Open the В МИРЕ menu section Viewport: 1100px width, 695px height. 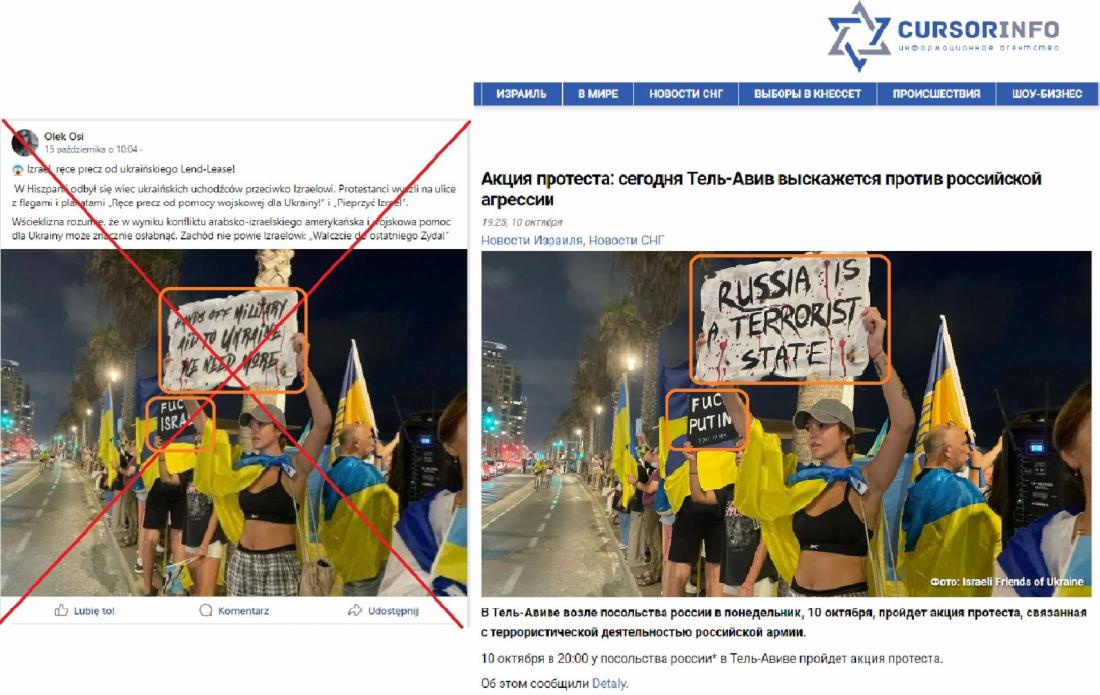pos(598,94)
